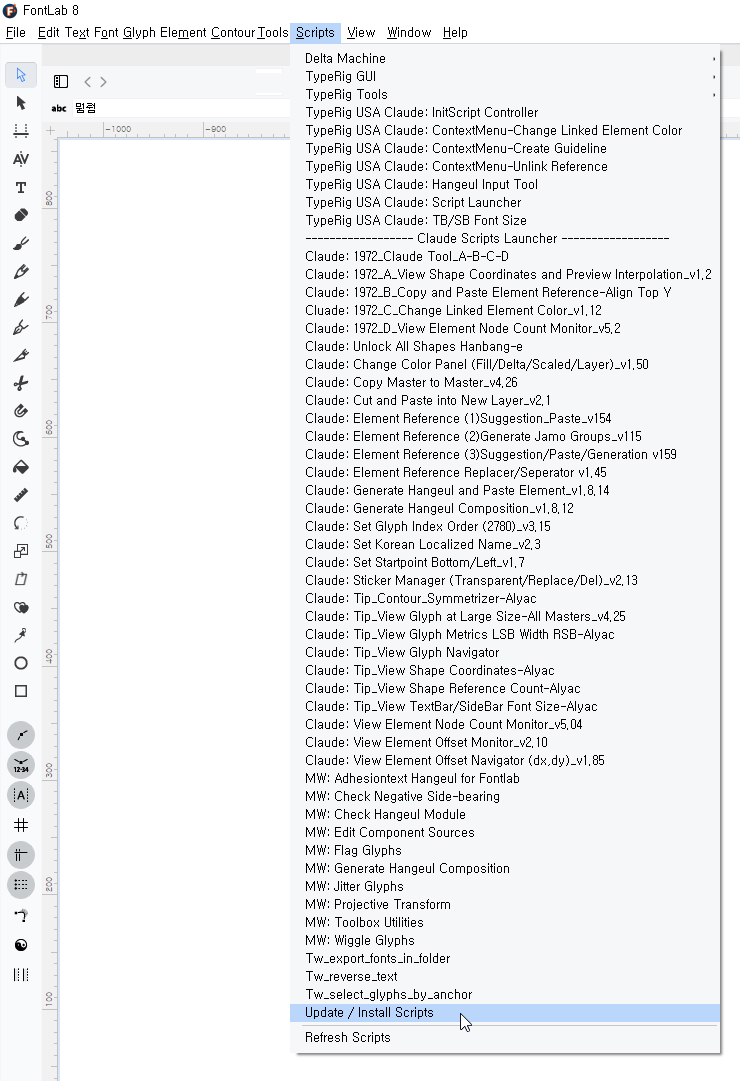740x1081 pixels.
Task: Open the File menu
Action: pyautogui.click(x=15, y=32)
